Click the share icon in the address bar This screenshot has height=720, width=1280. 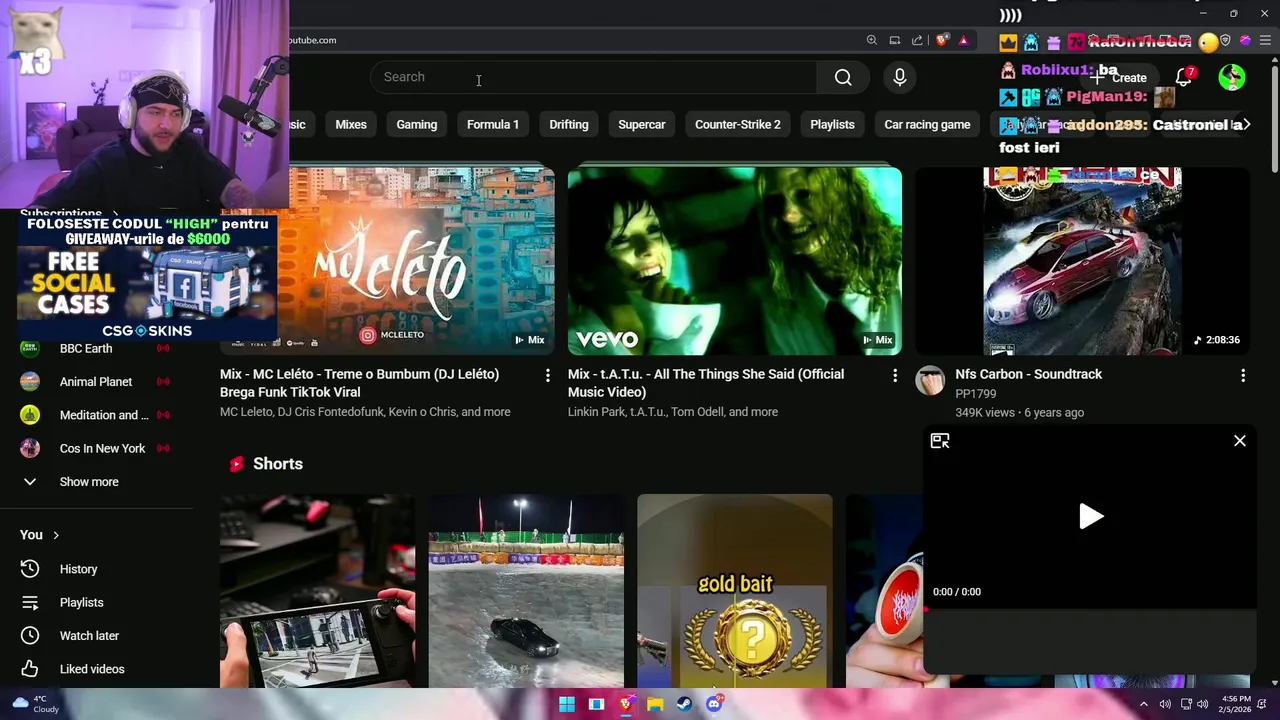click(917, 40)
